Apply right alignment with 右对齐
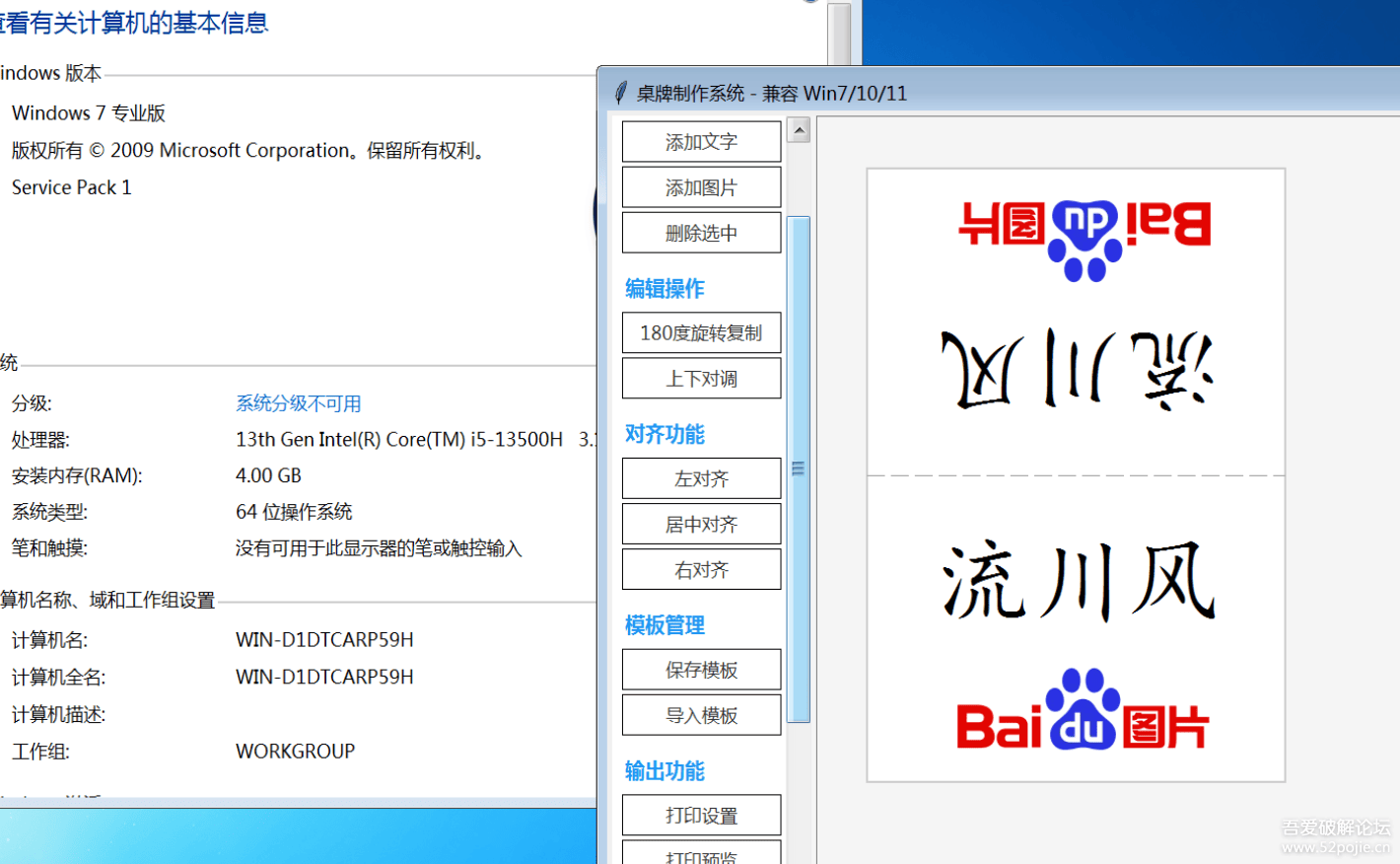The image size is (1400, 864). [x=701, y=569]
